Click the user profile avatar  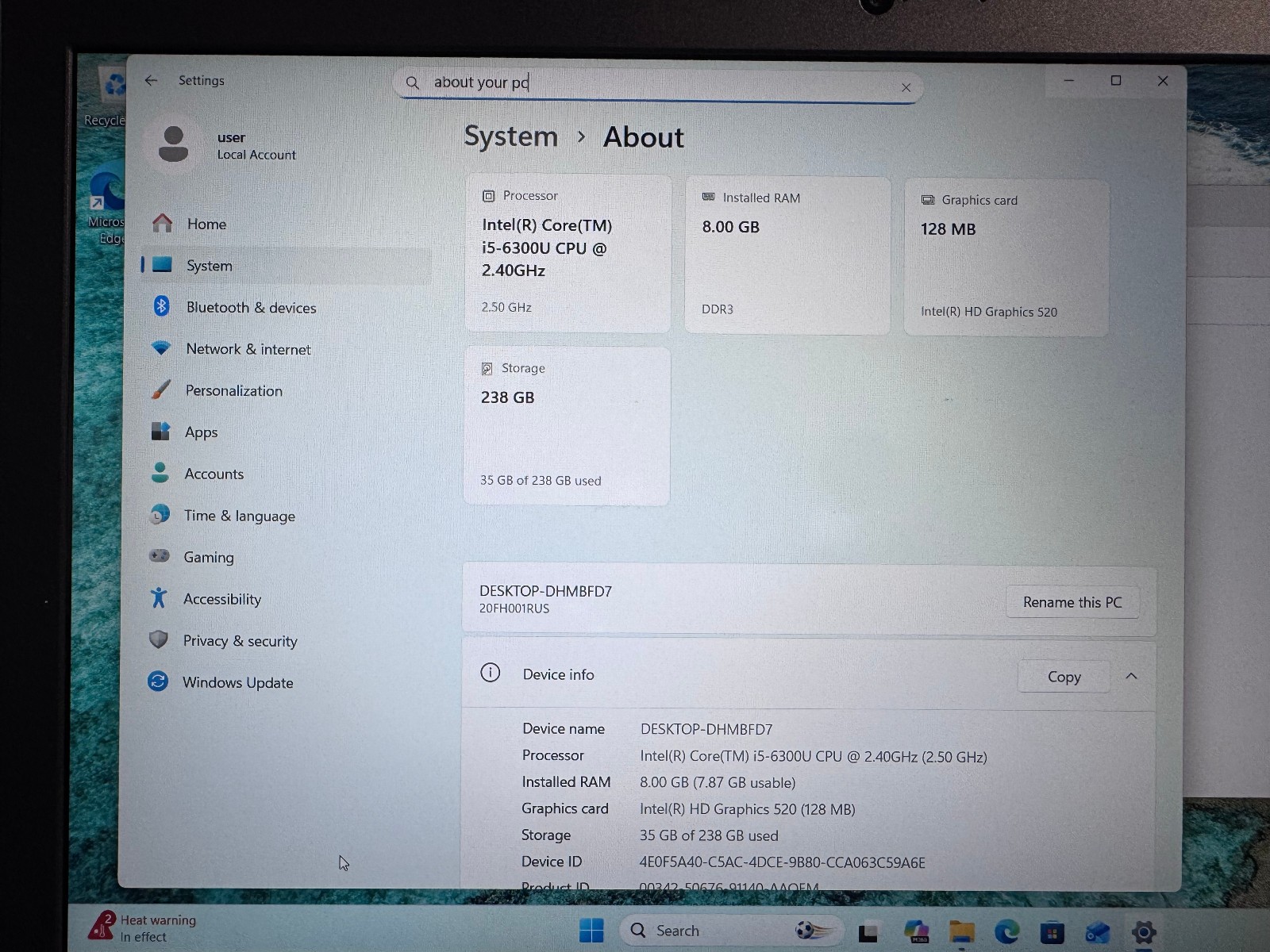pos(173,144)
